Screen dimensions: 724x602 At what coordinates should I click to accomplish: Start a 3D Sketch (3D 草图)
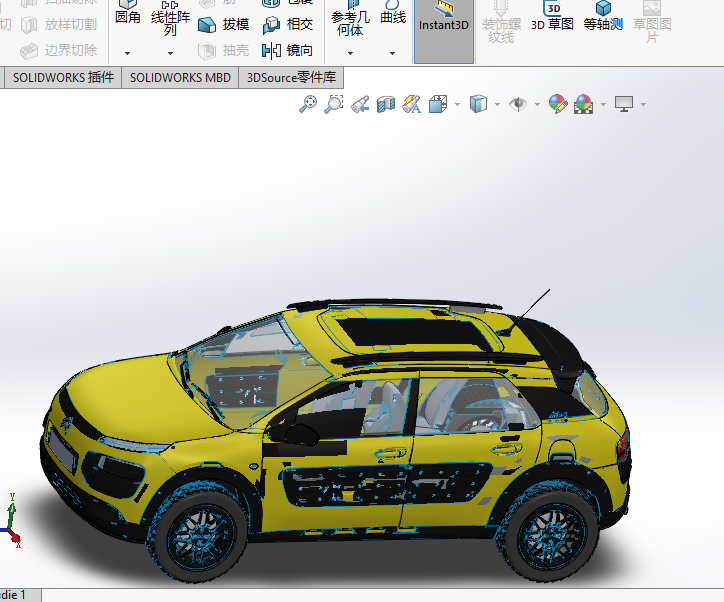552,16
